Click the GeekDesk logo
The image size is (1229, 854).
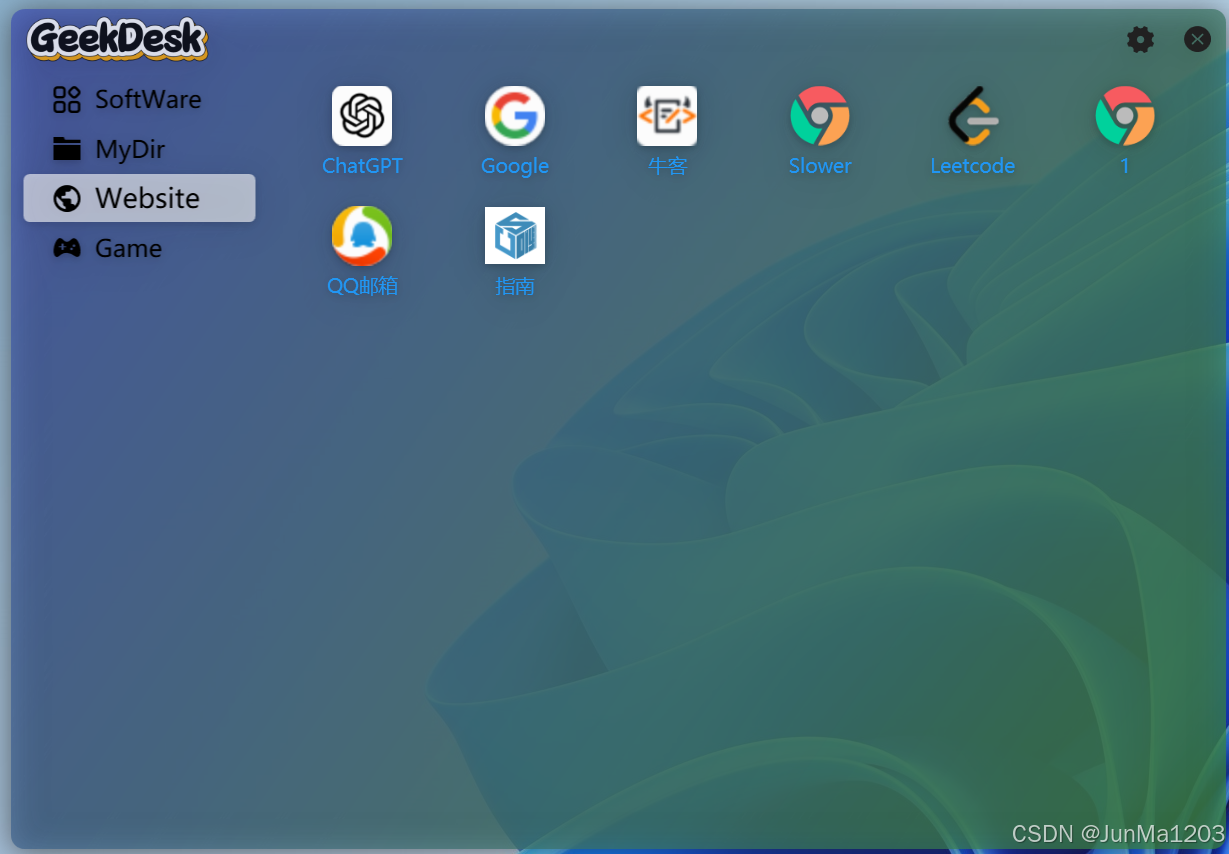(118, 40)
